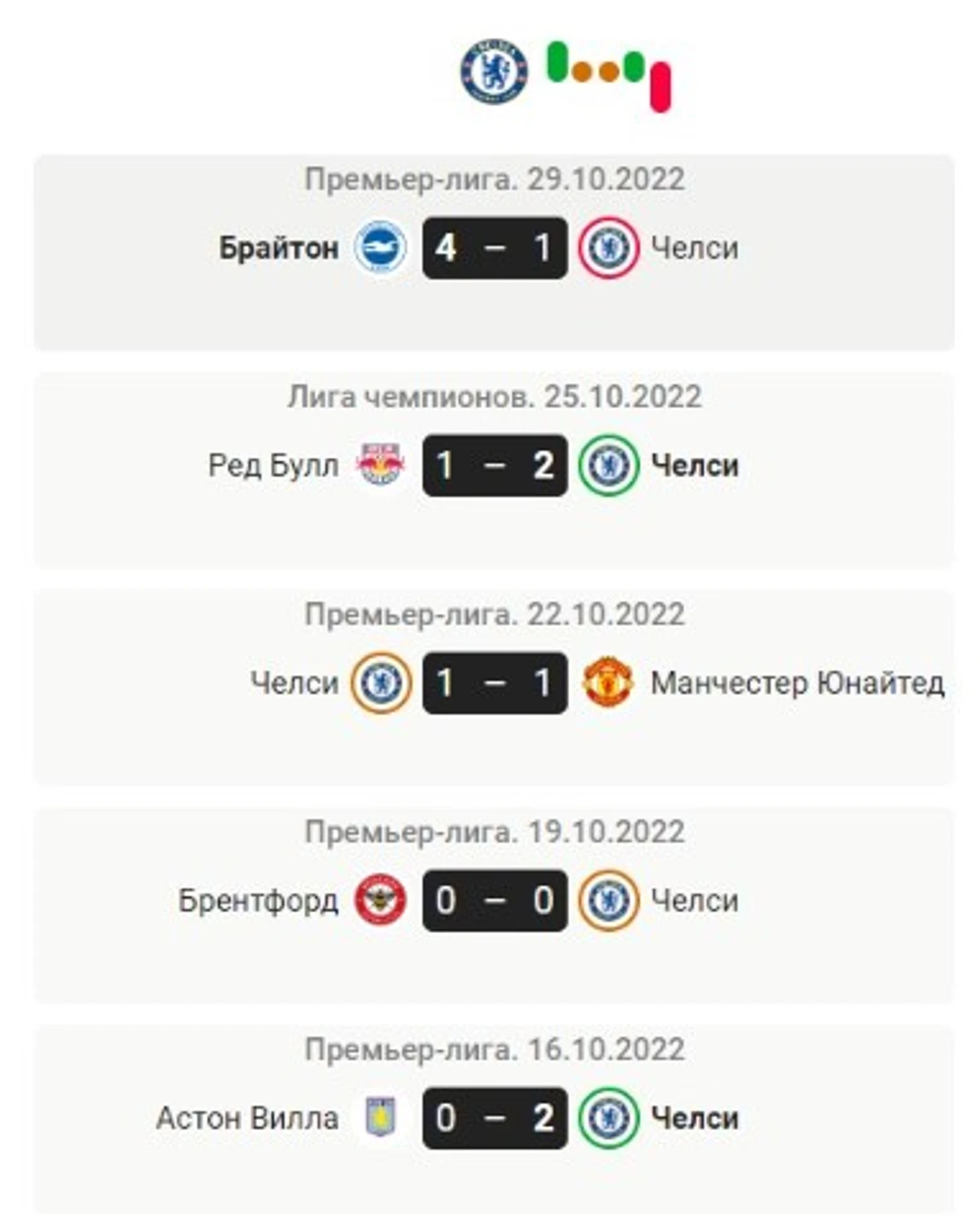Click the red loss indicator in the form chart

(x=660, y=87)
